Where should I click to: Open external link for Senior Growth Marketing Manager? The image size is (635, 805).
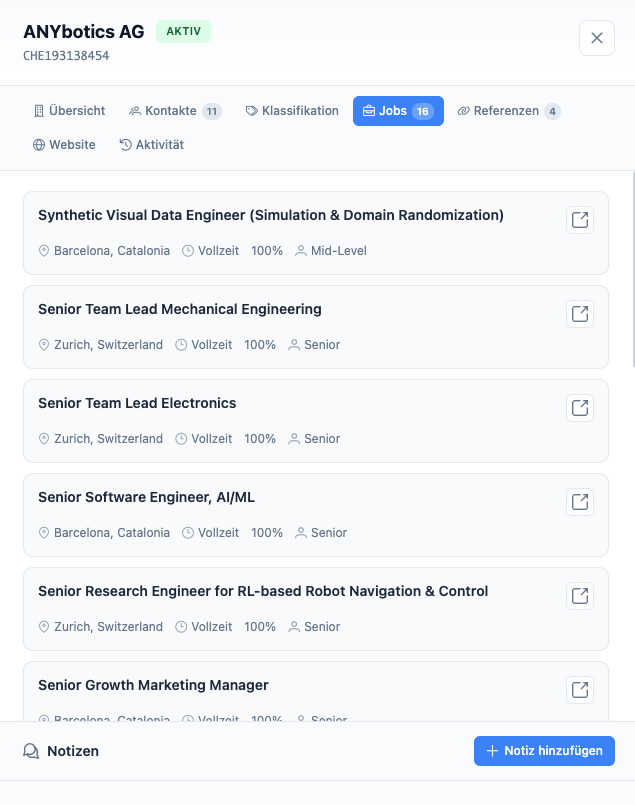pos(580,690)
